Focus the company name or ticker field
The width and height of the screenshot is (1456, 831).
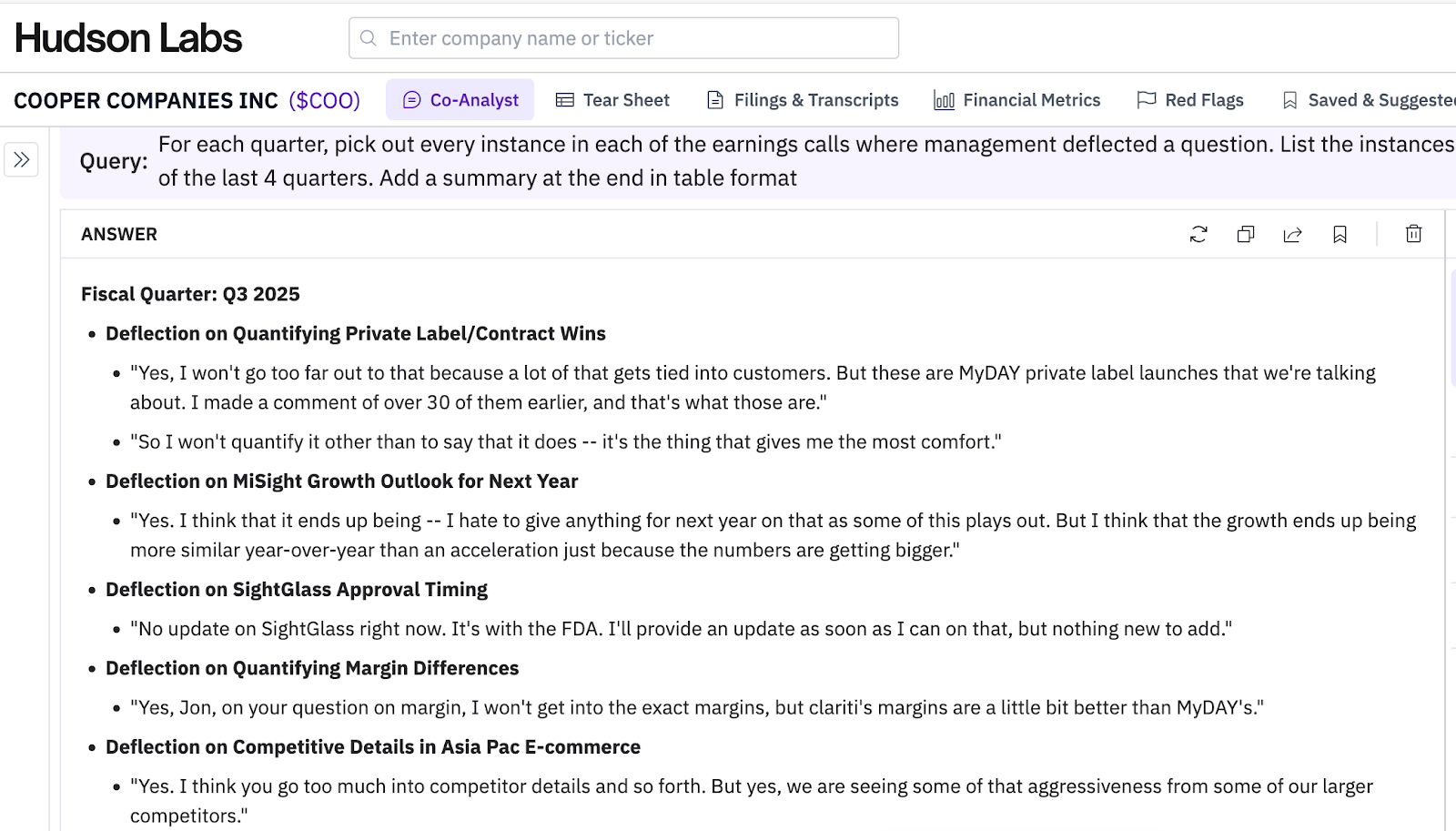pyautogui.click(x=637, y=38)
